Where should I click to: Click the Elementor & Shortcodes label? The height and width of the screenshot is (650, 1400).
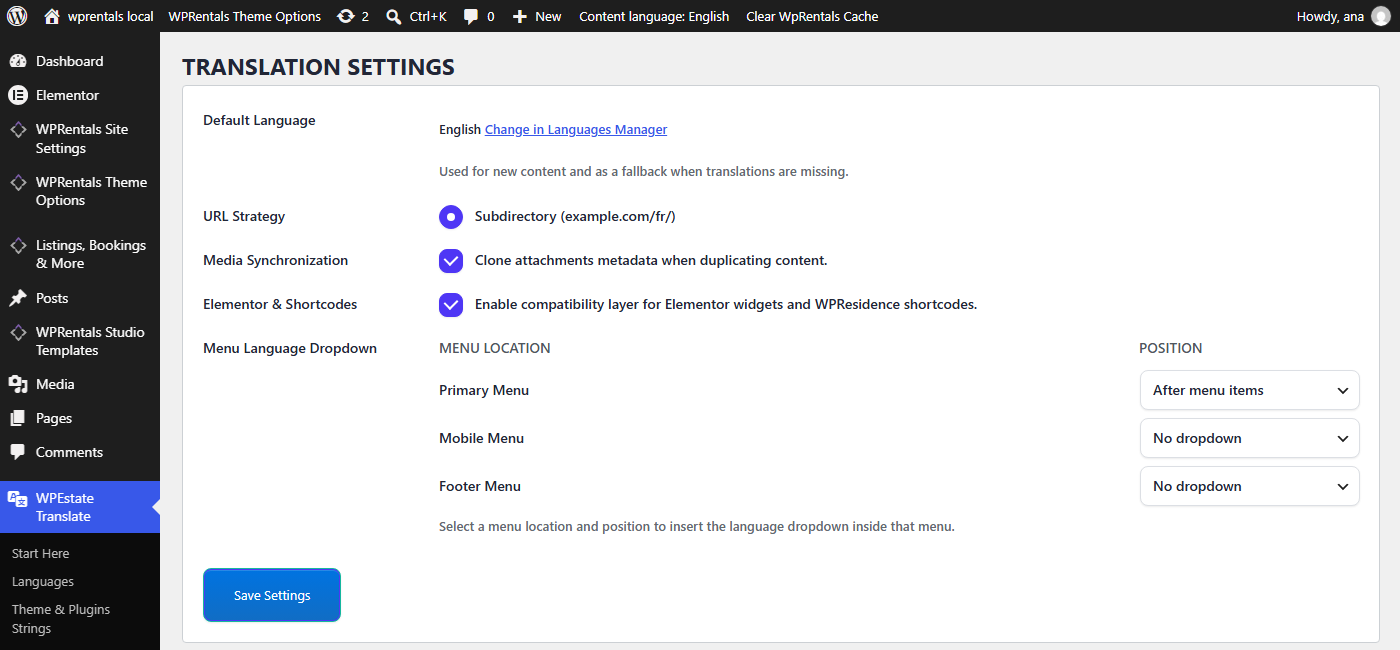(280, 304)
